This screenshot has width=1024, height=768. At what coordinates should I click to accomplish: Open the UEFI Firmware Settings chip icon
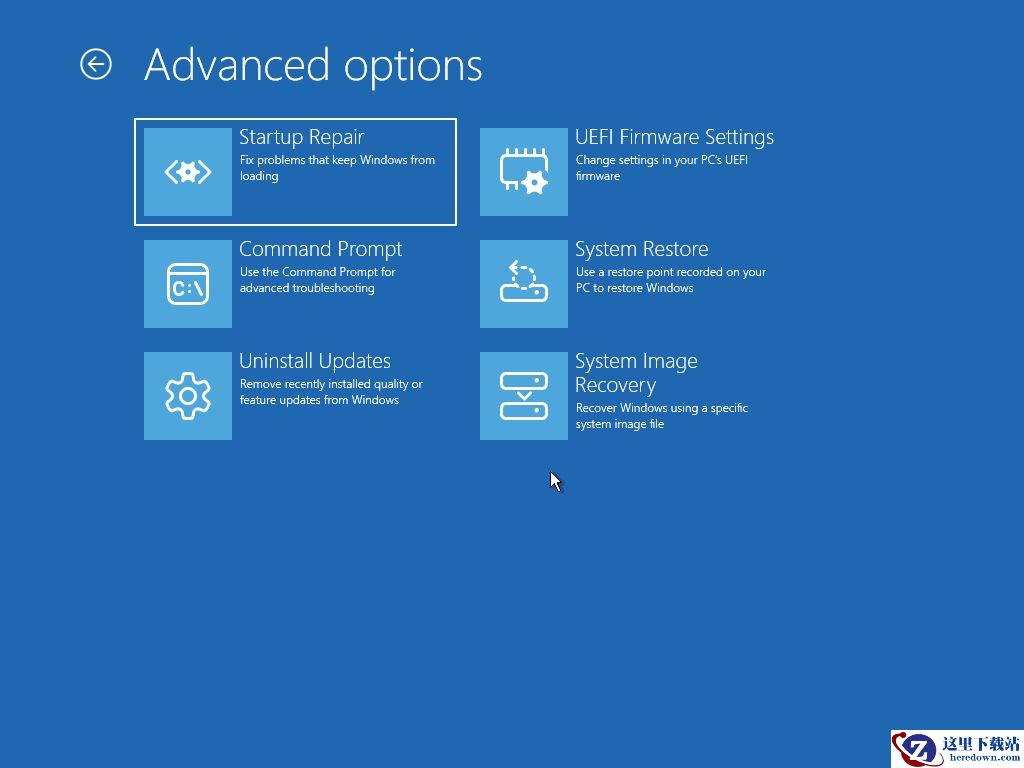(x=524, y=172)
